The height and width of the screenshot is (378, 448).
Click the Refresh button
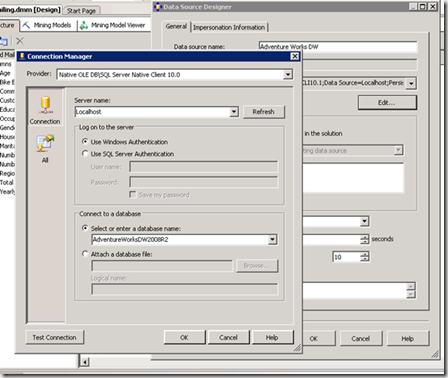point(264,112)
